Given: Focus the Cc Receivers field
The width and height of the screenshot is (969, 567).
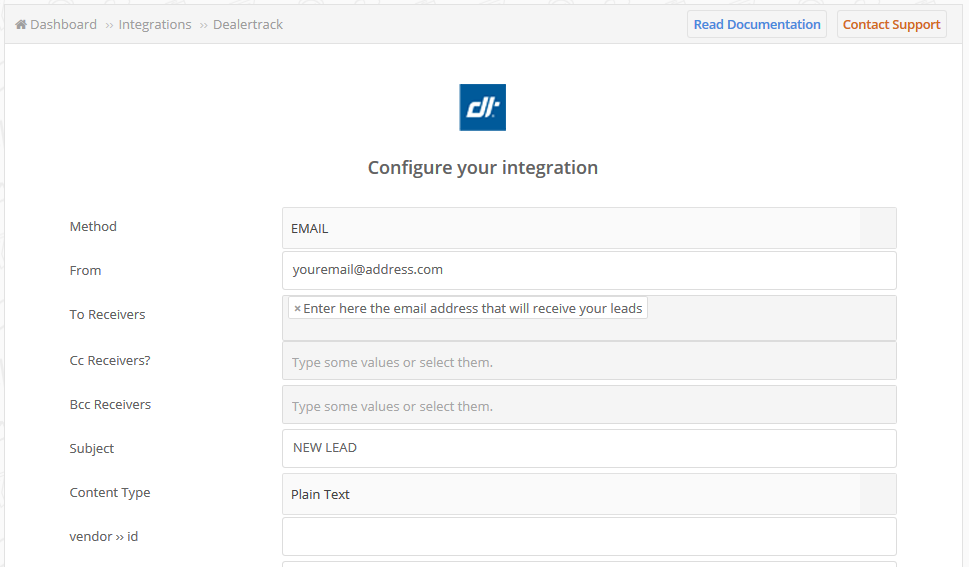Looking at the screenshot, I should click(x=590, y=361).
